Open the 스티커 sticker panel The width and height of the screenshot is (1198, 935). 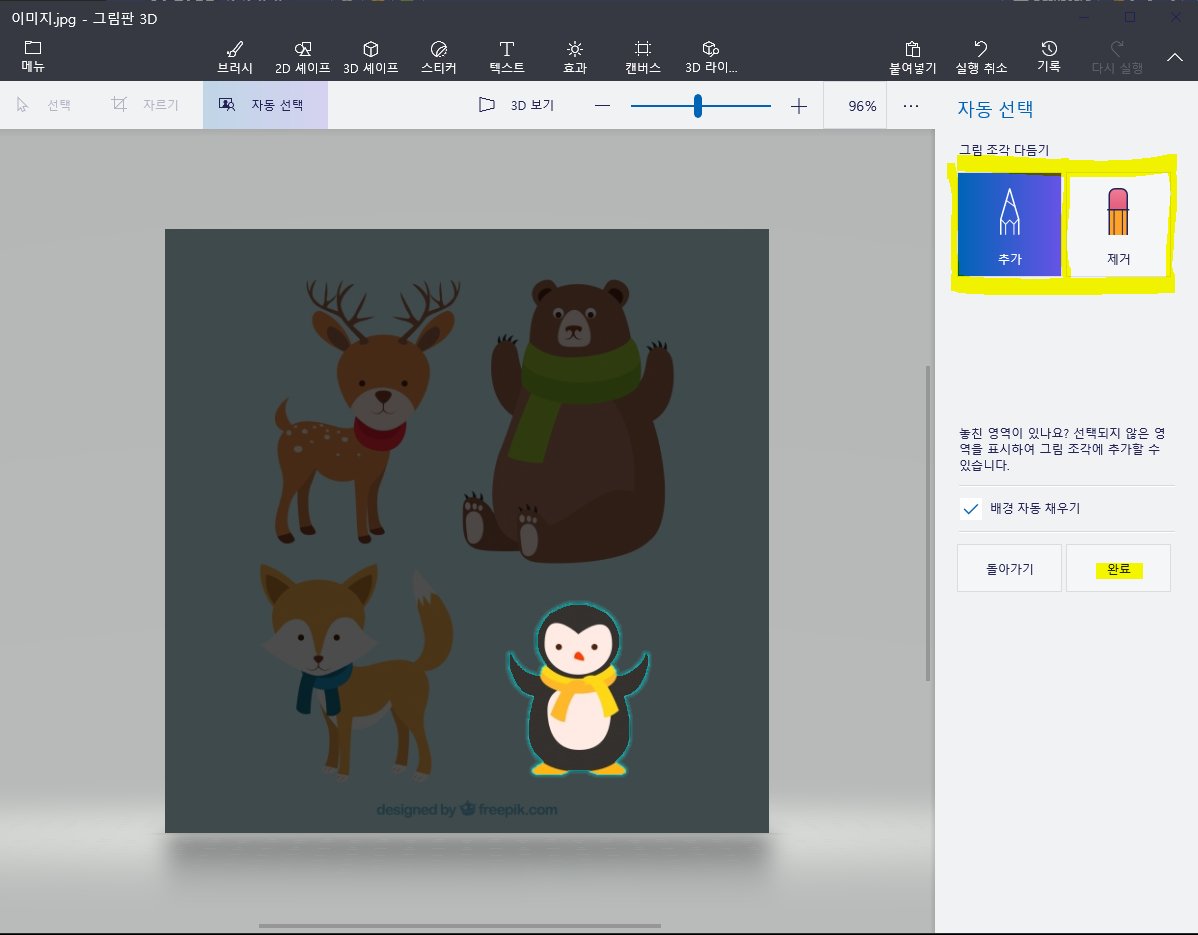click(439, 57)
